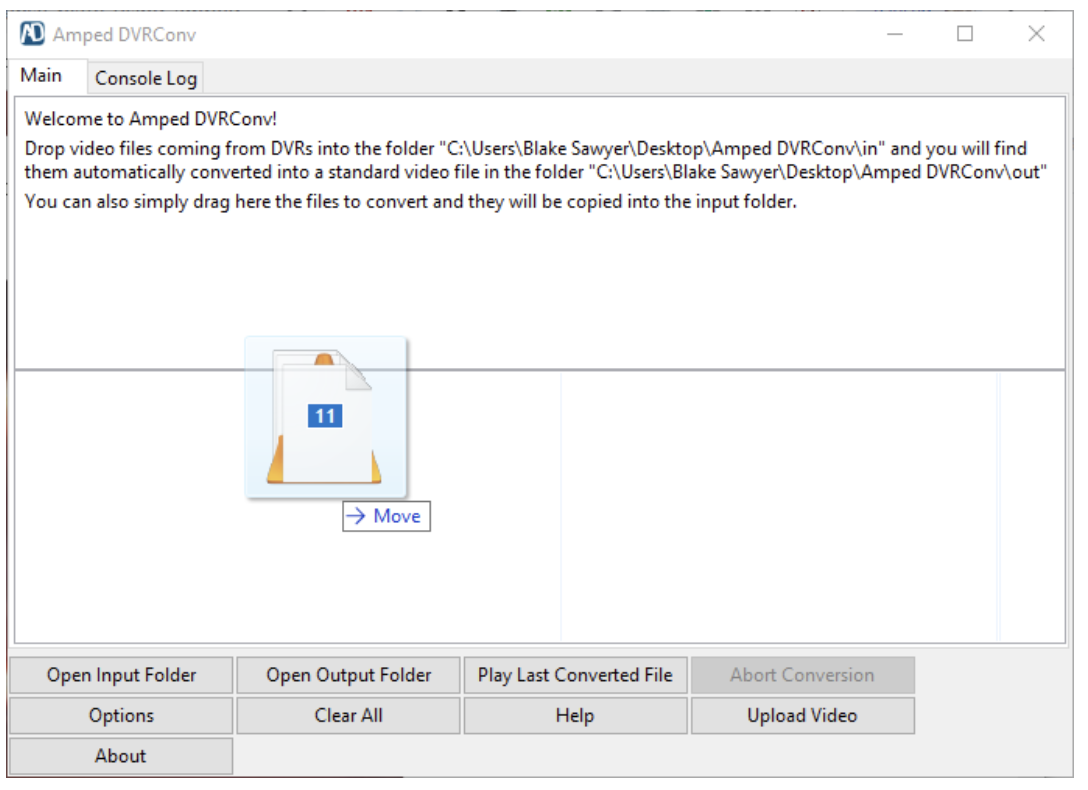Maximize the Amped DVRConv window
Image resolution: width=1088 pixels, height=790 pixels.
click(x=964, y=33)
